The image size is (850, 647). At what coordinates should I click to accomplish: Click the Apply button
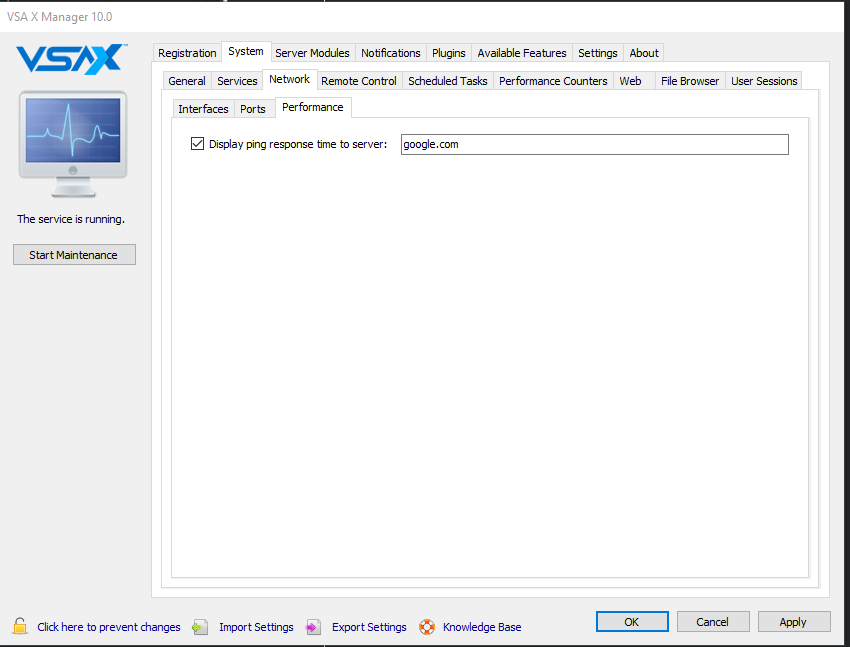click(x=793, y=622)
